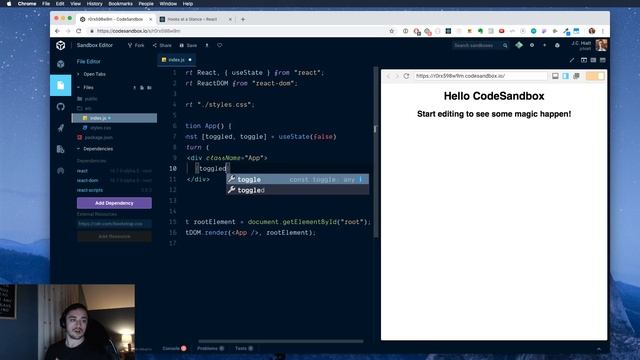Image resolution: width=640 pixels, height=360 pixels.
Task: Go back in the preview browser
Action: tap(388, 76)
